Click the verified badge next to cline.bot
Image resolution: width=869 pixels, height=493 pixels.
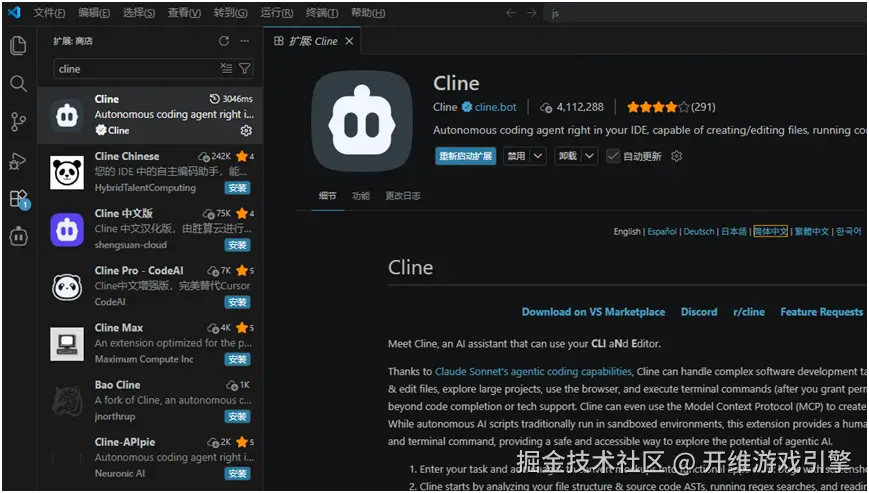coord(467,107)
